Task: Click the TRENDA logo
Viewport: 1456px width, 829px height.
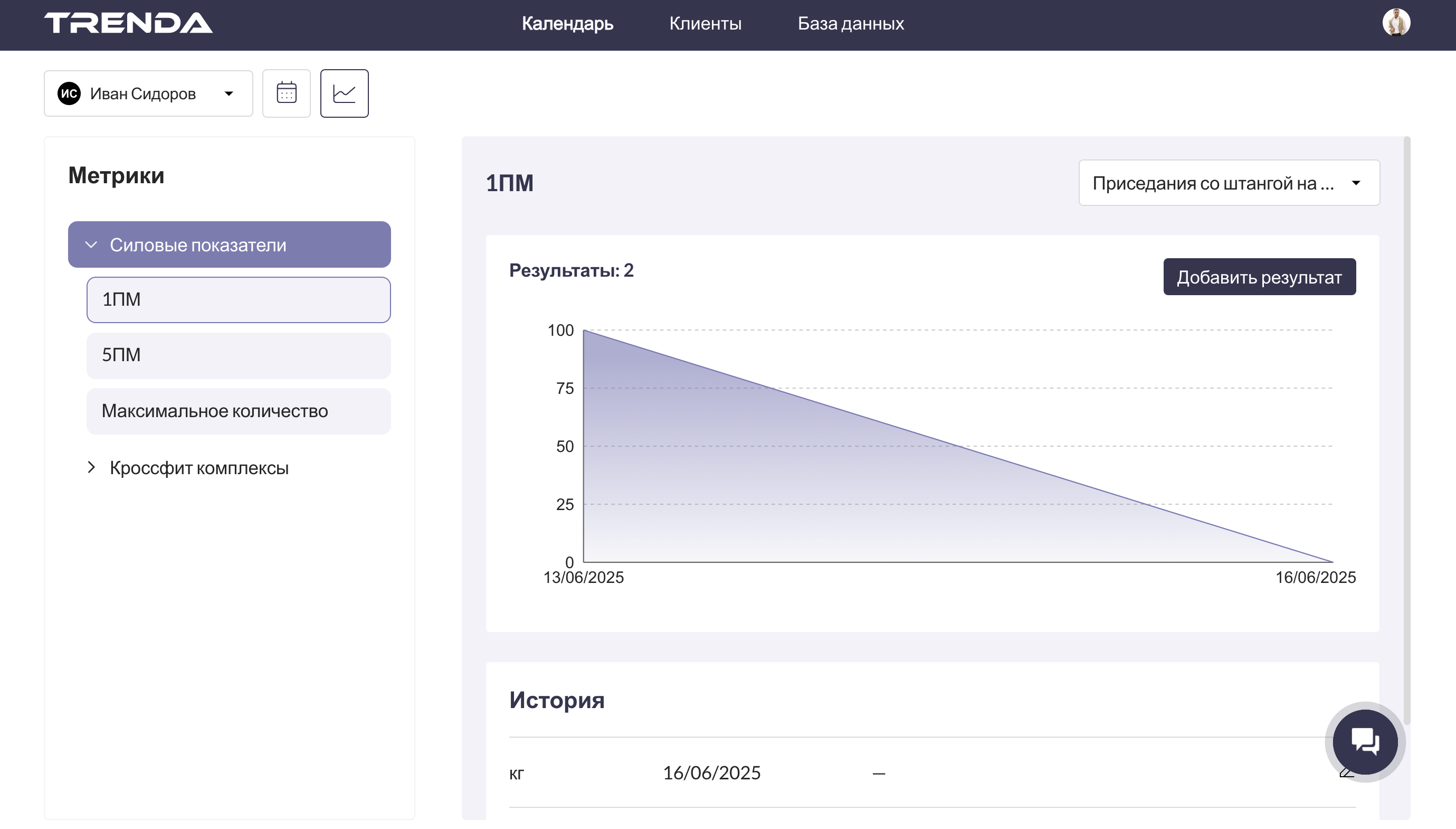Action: (x=129, y=23)
